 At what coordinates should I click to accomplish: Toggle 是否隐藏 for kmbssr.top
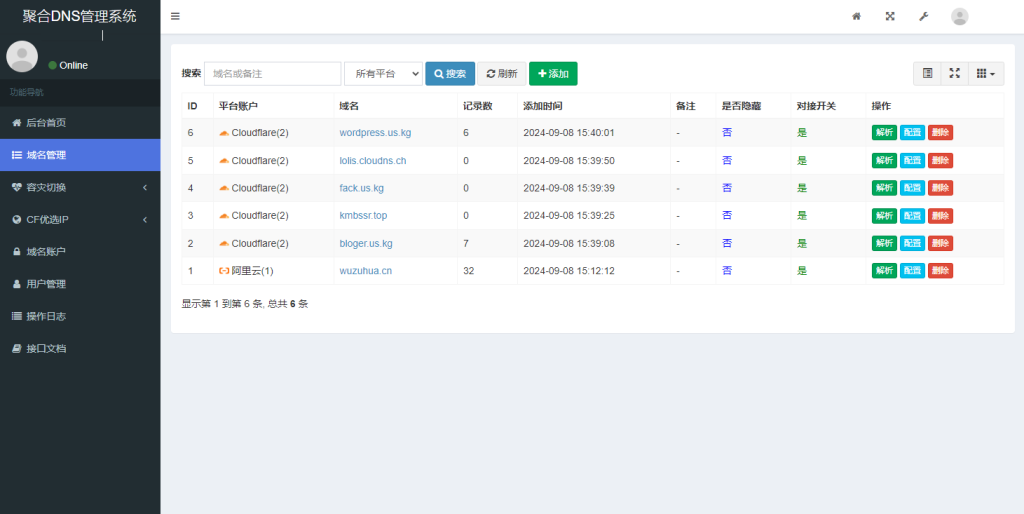pyautogui.click(x=727, y=216)
